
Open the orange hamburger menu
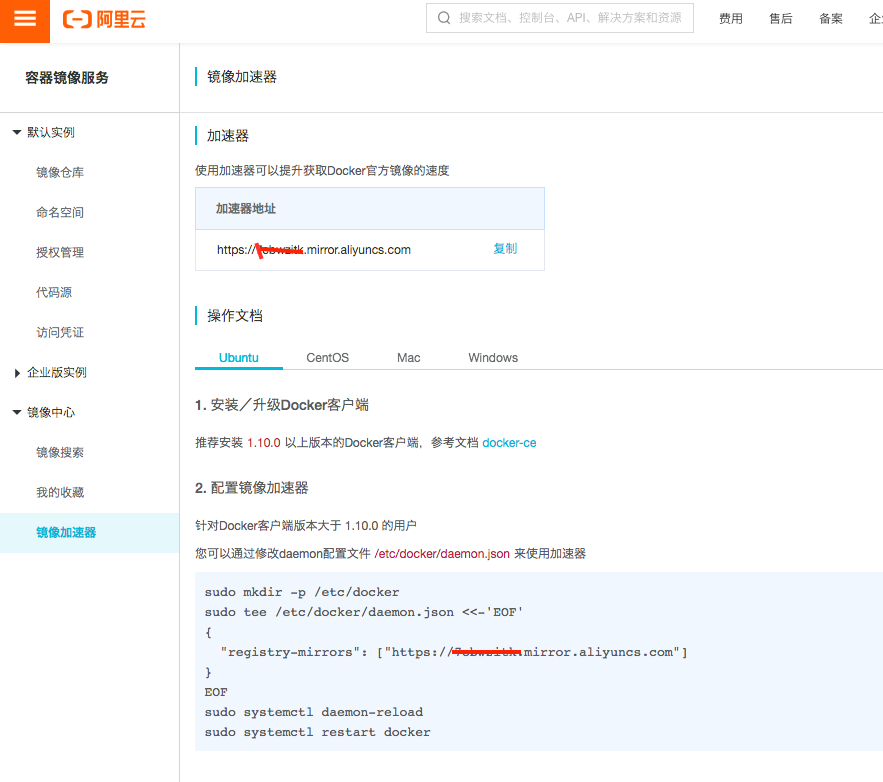(x=25, y=20)
